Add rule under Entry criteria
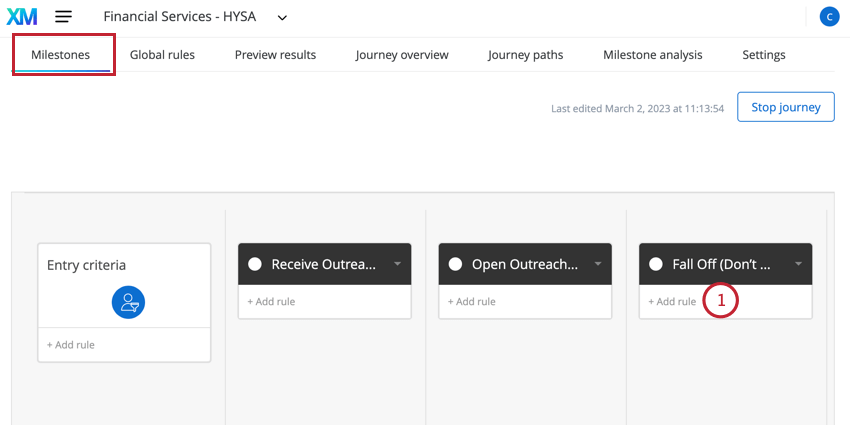The width and height of the screenshot is (850, 425). 70,345
